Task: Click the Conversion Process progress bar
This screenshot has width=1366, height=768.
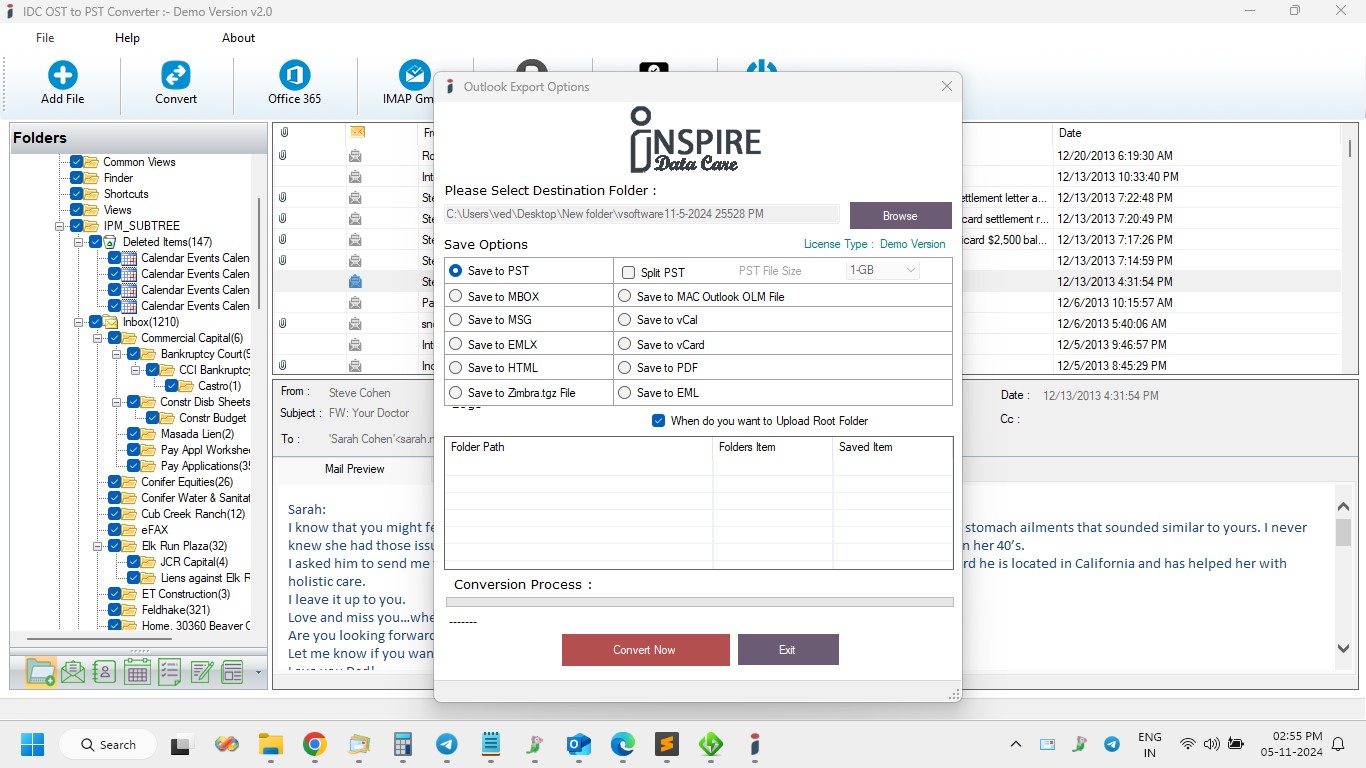Action: 699,602
